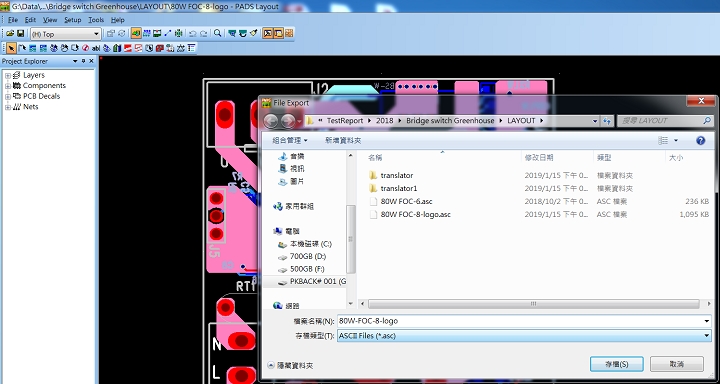Select the 80W FOC-6.asc file
Image resolution: width=720 pixels, height=384 pixels.
[406, 201]
